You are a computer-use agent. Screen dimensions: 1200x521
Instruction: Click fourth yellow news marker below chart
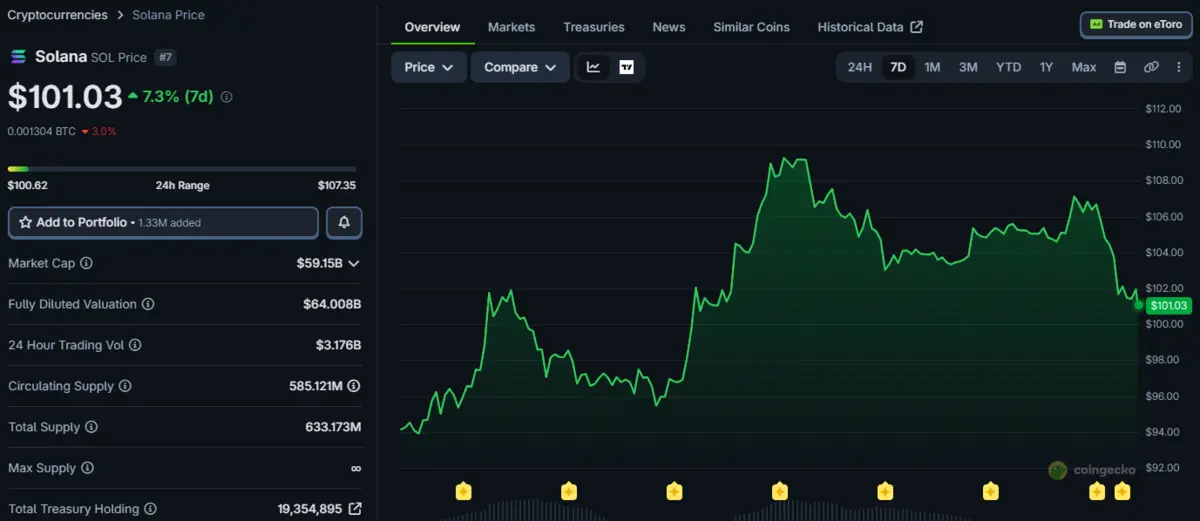[x=780, y=491]
